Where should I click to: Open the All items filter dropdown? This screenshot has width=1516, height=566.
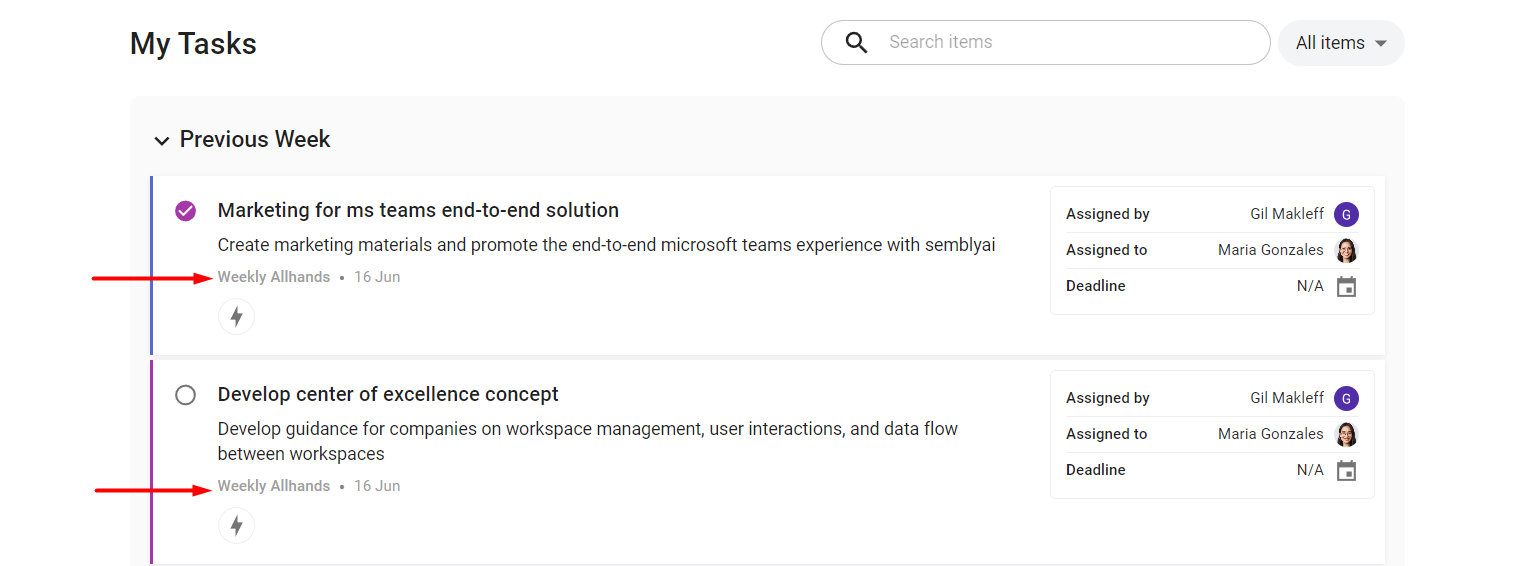coord(1341,43)
